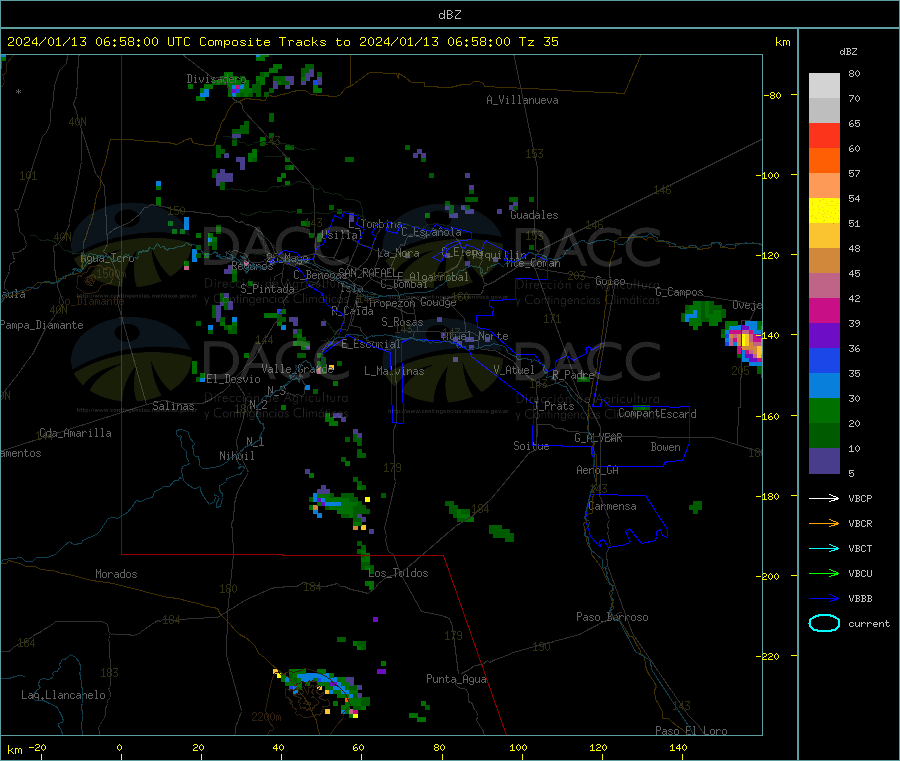Click the cyan 'current' ellipse symbol
This screenshot has width=900, height=761.
[x=824, y=623]
